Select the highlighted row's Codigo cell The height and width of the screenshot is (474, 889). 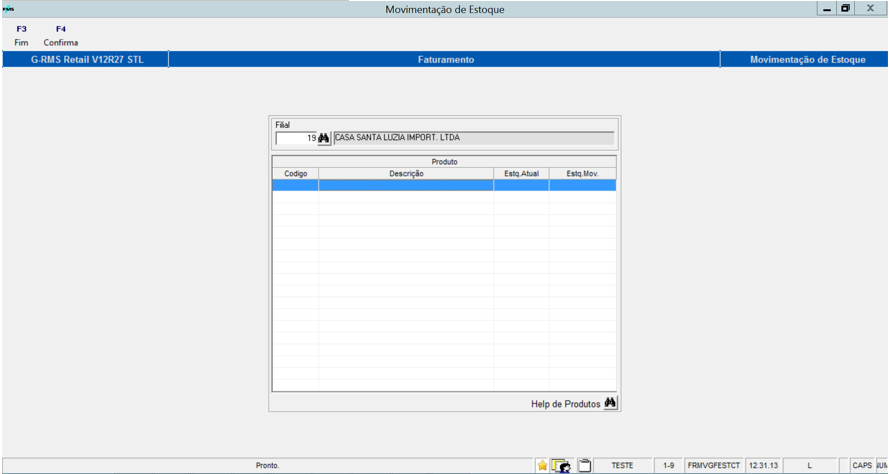pyautogui.click(x=295, y=185)
